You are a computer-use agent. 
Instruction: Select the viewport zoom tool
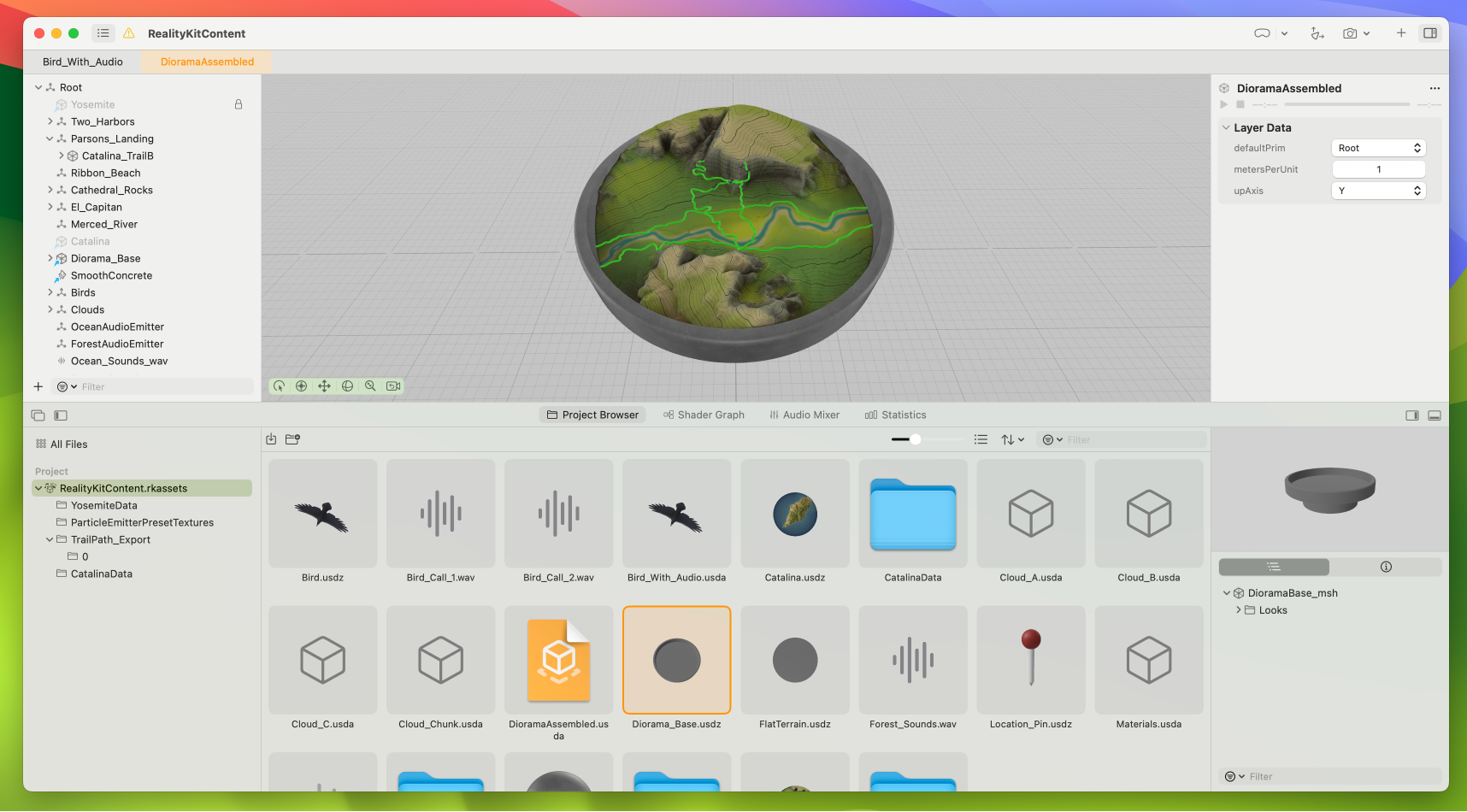tap(370, 385)
